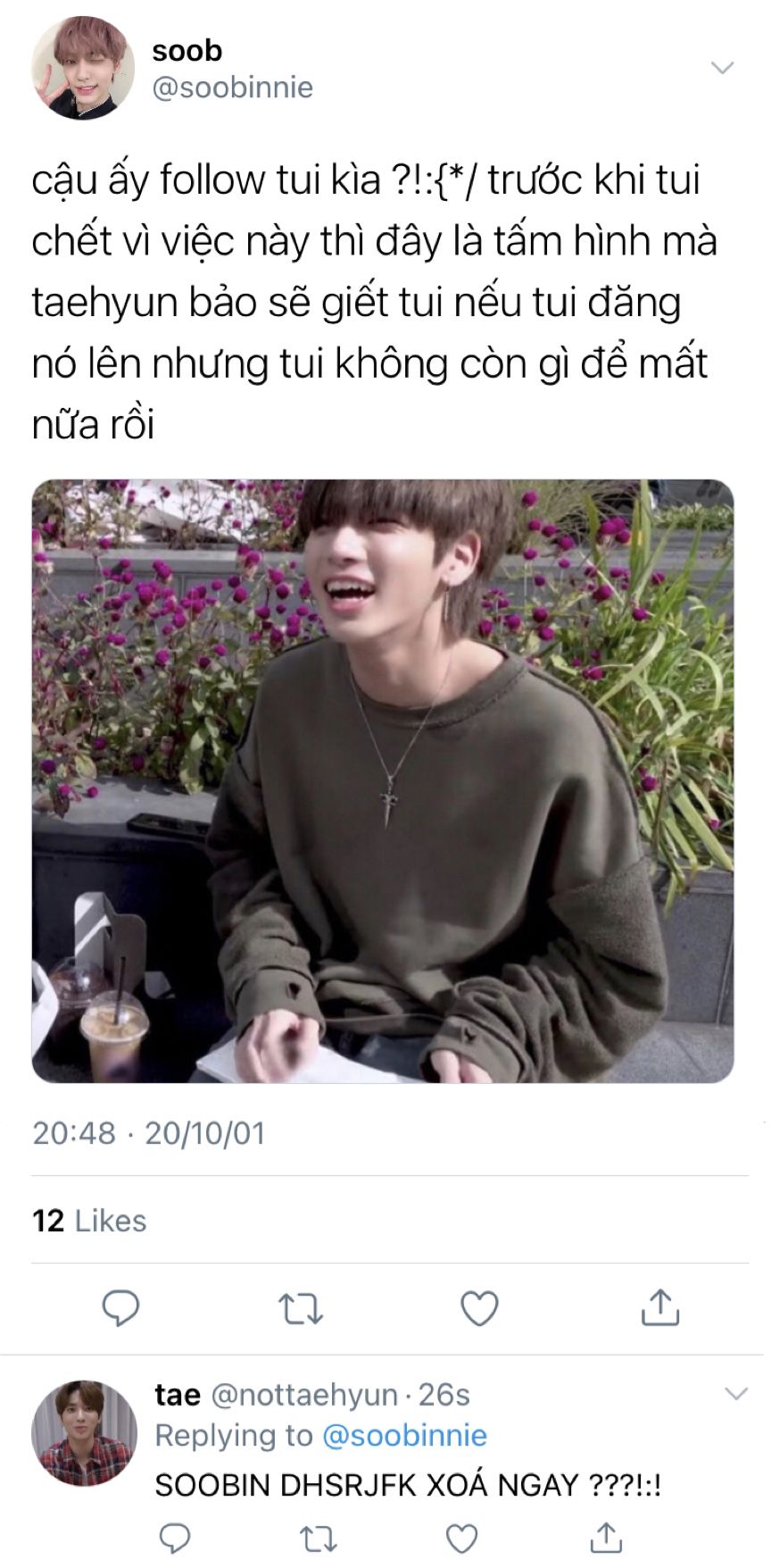This screenshot has height=1568, width=771.
Task: Reply to tae's comment
Action: pos(175,1538)
